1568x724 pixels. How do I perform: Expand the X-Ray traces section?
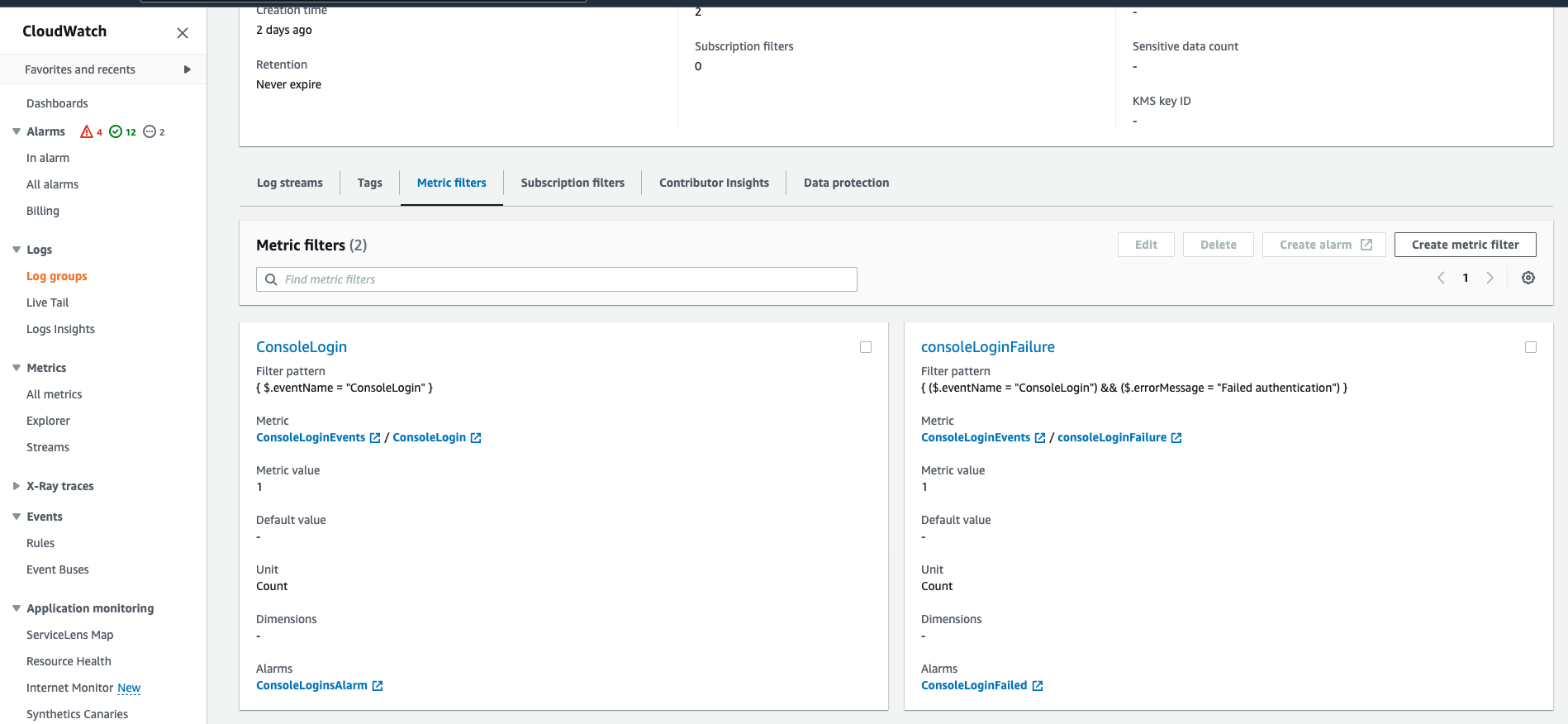pos(17,486)
